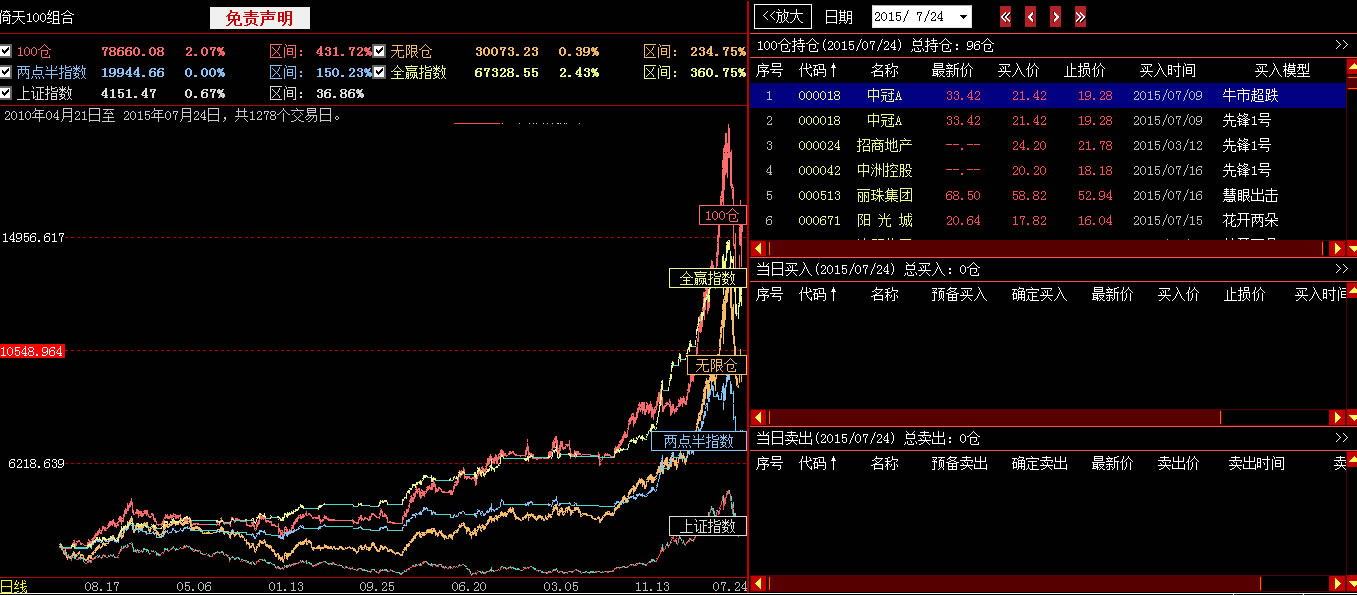Click the 当日买入 horizontal scrollbar track
The width and height of the screenshot is (1357, 595).
click(1000, 417)
